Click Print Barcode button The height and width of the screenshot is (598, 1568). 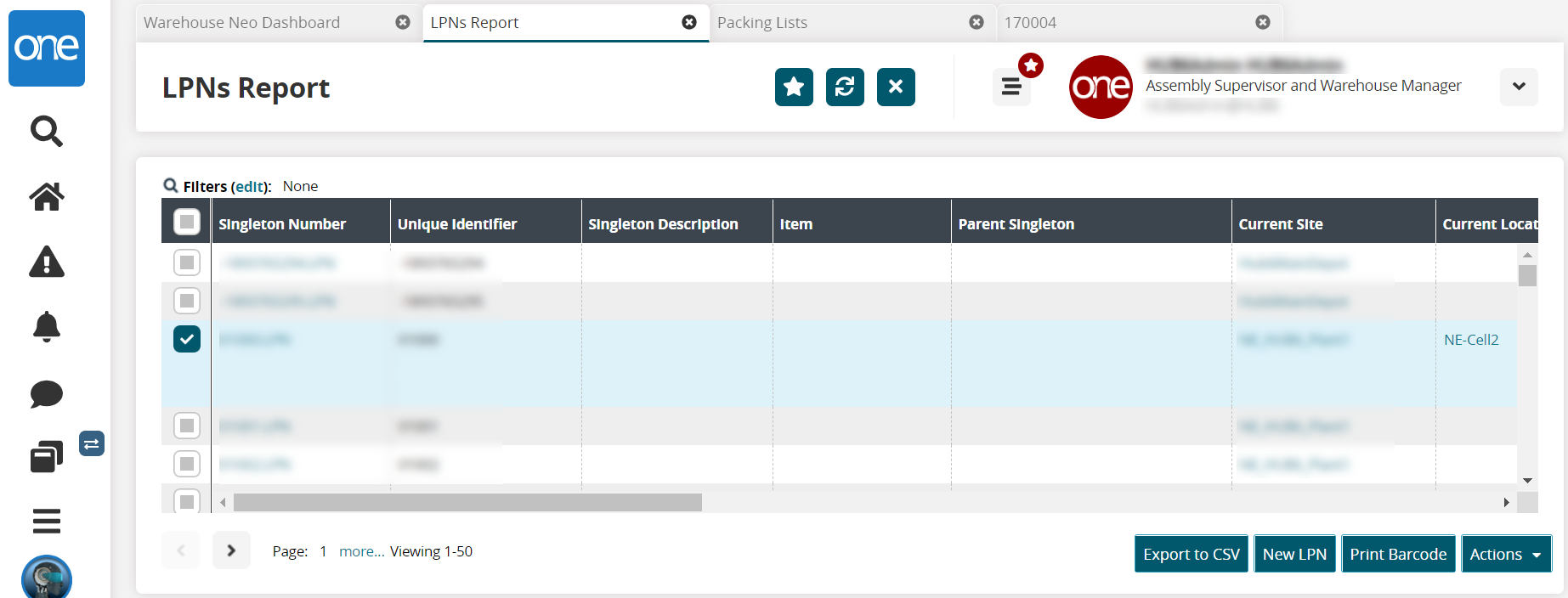click(1398, 554)
